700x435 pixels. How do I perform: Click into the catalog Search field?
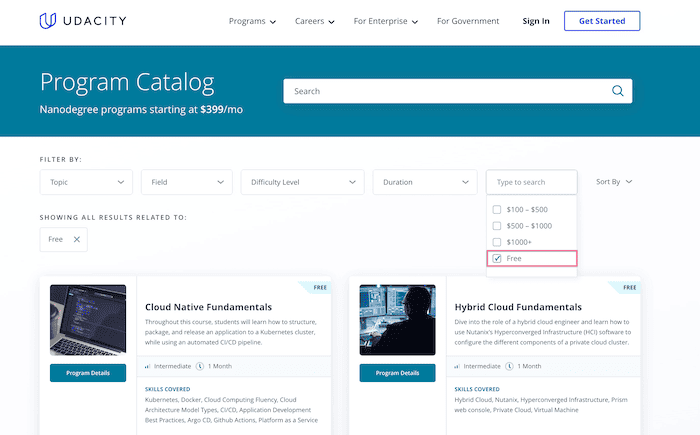click(445, 91)
